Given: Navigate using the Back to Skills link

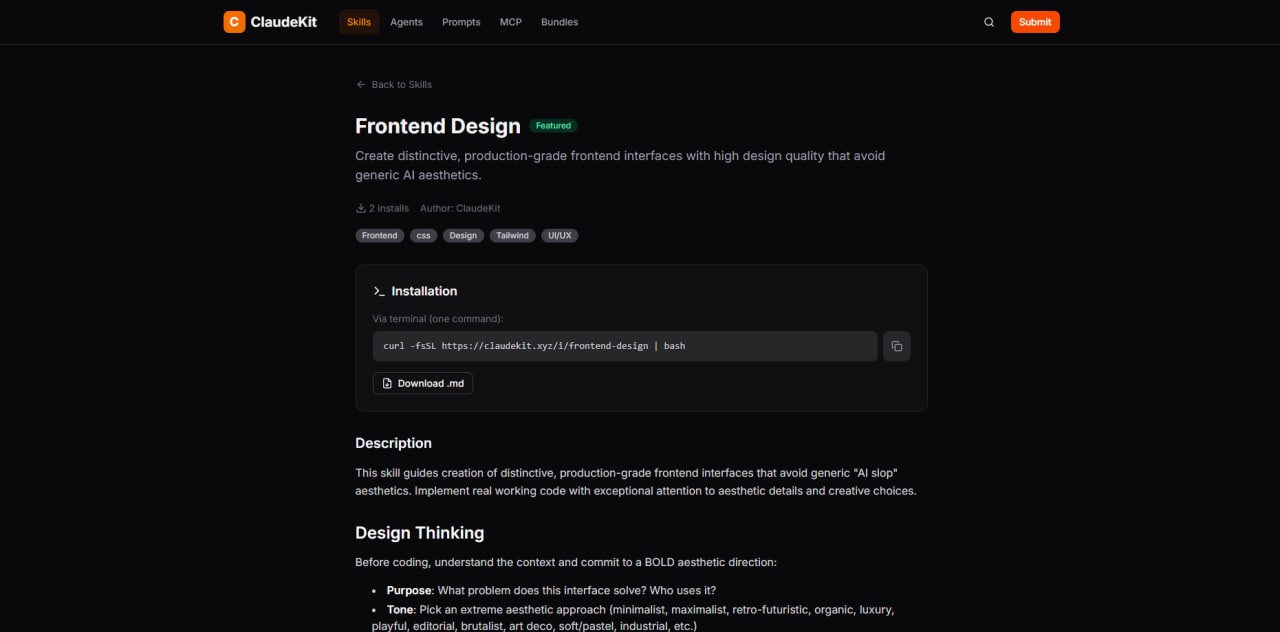Looking at the screenshot, I should 401,84.
